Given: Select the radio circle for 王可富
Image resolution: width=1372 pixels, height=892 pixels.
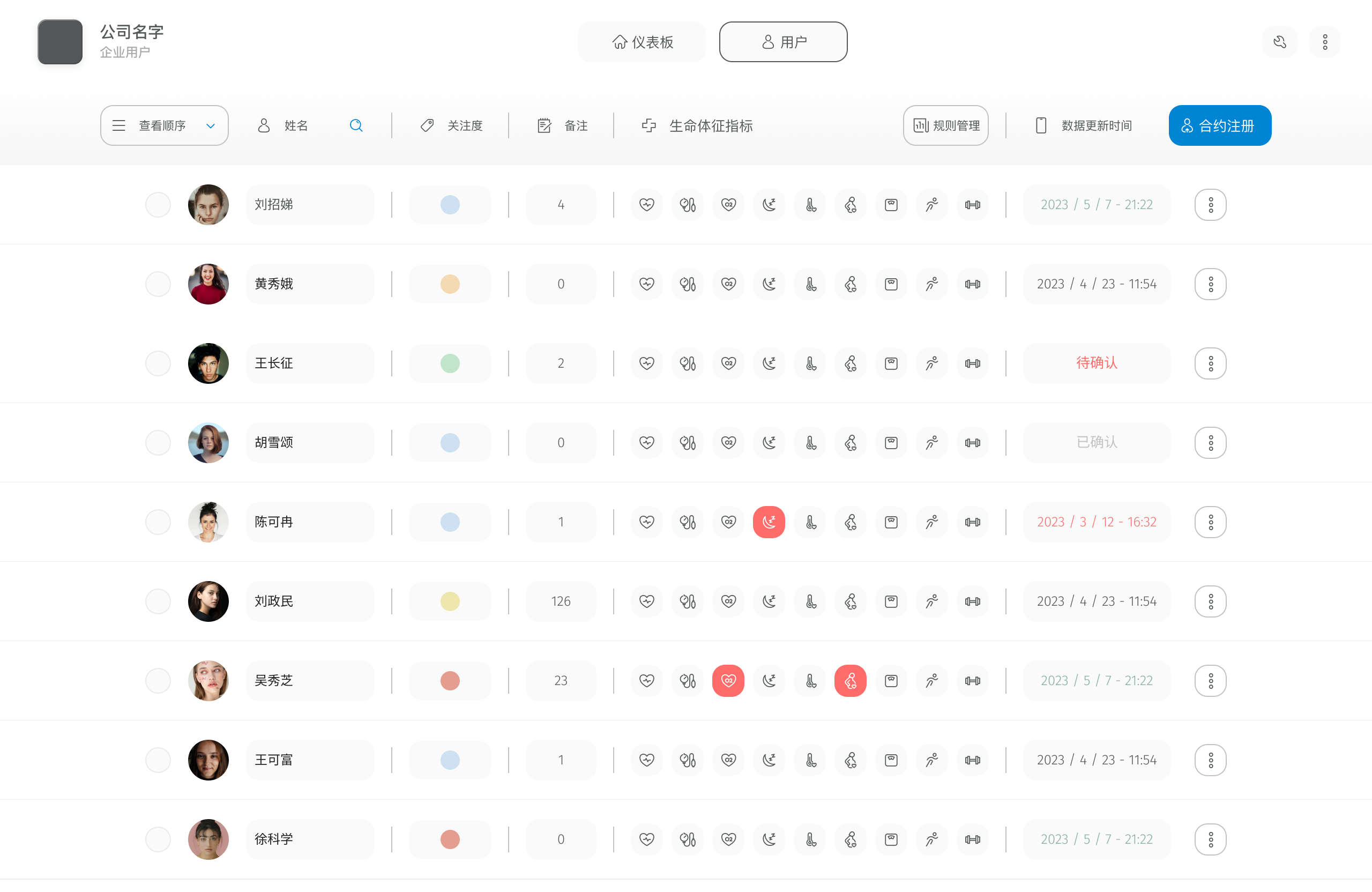Looking at the screenshot, I should click(158, 760).
